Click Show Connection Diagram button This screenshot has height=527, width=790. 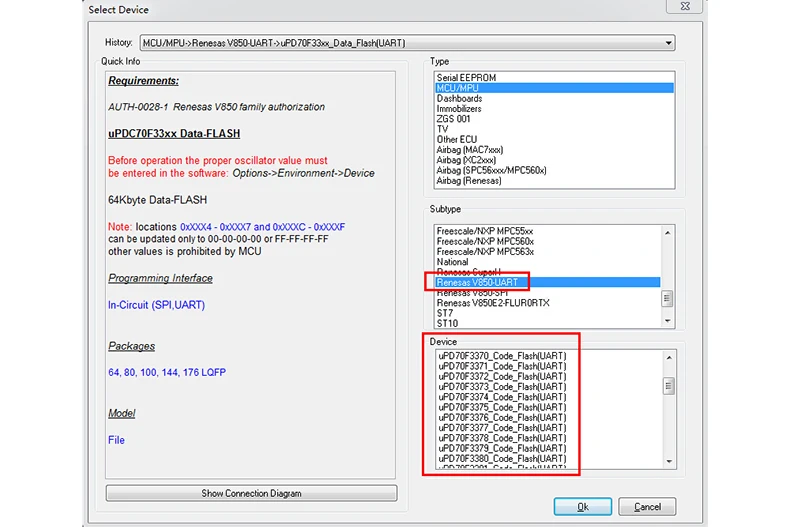click(251, 493)
